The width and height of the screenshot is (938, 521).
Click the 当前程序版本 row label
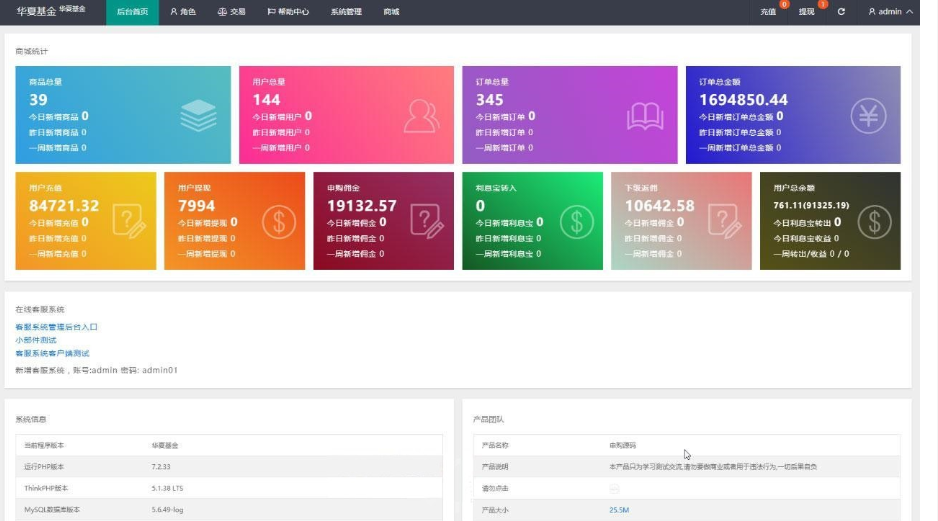(44, 445)
